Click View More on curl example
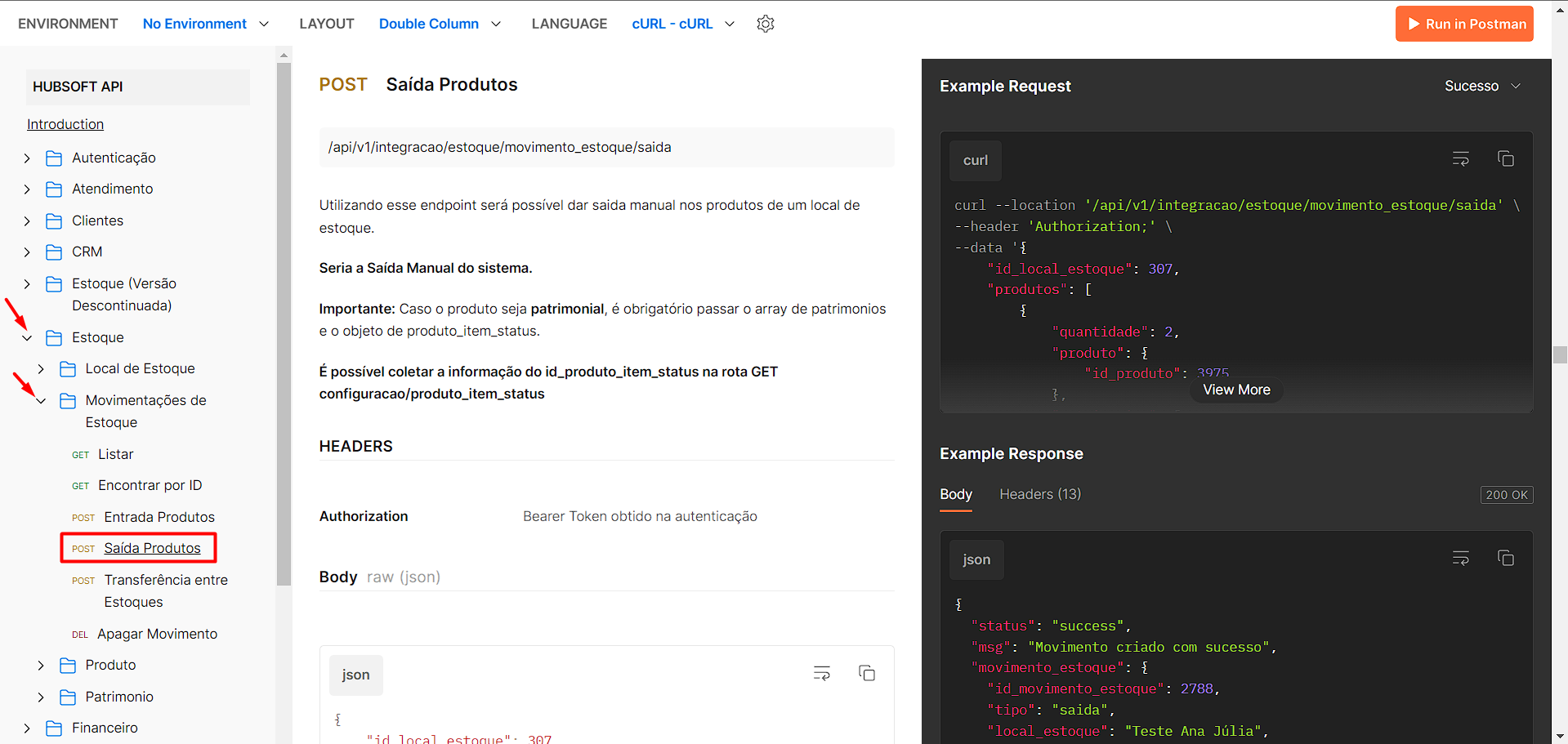This screenshot has width=1568, height=744. click(x=1236, y=390)
